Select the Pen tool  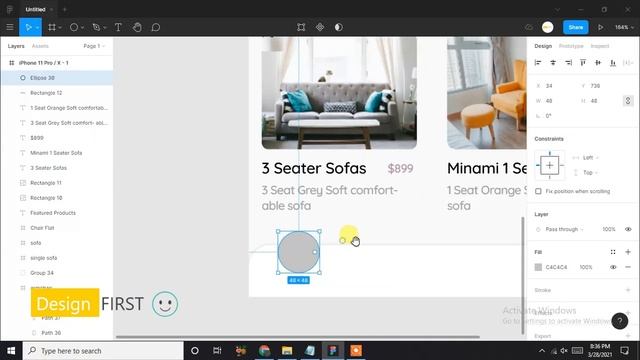pyautogui.click(x=96, y=27)
